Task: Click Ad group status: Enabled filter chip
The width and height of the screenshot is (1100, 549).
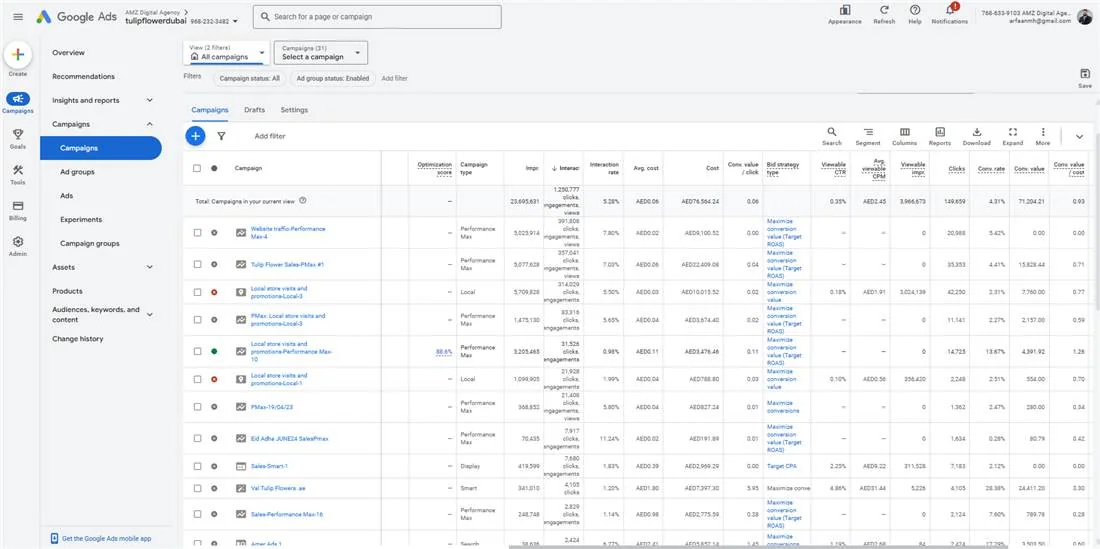Action: [x=333, y=79]
